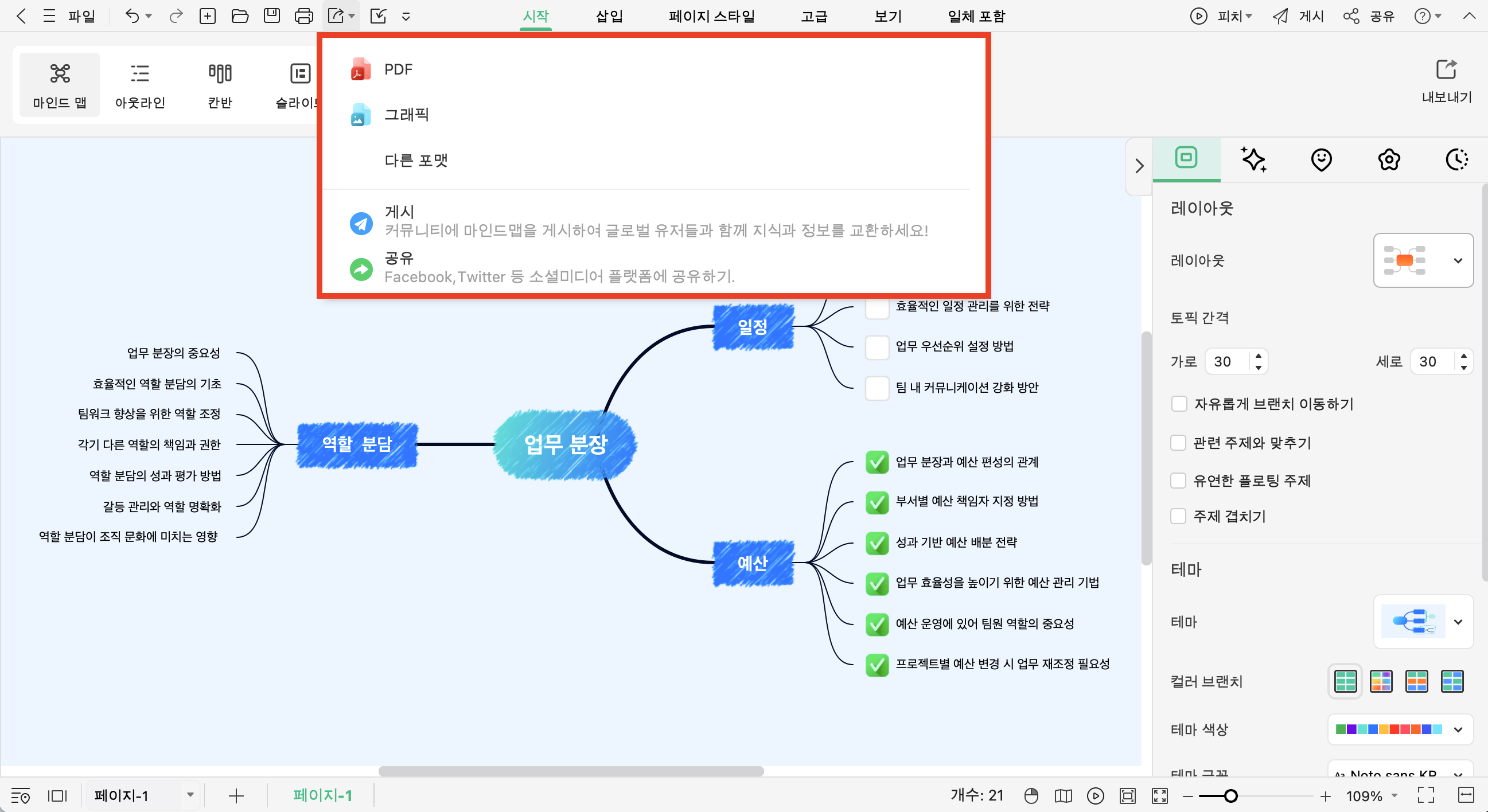
Task: Click the pie chart icon in status bar
Action: [1031, 796]
